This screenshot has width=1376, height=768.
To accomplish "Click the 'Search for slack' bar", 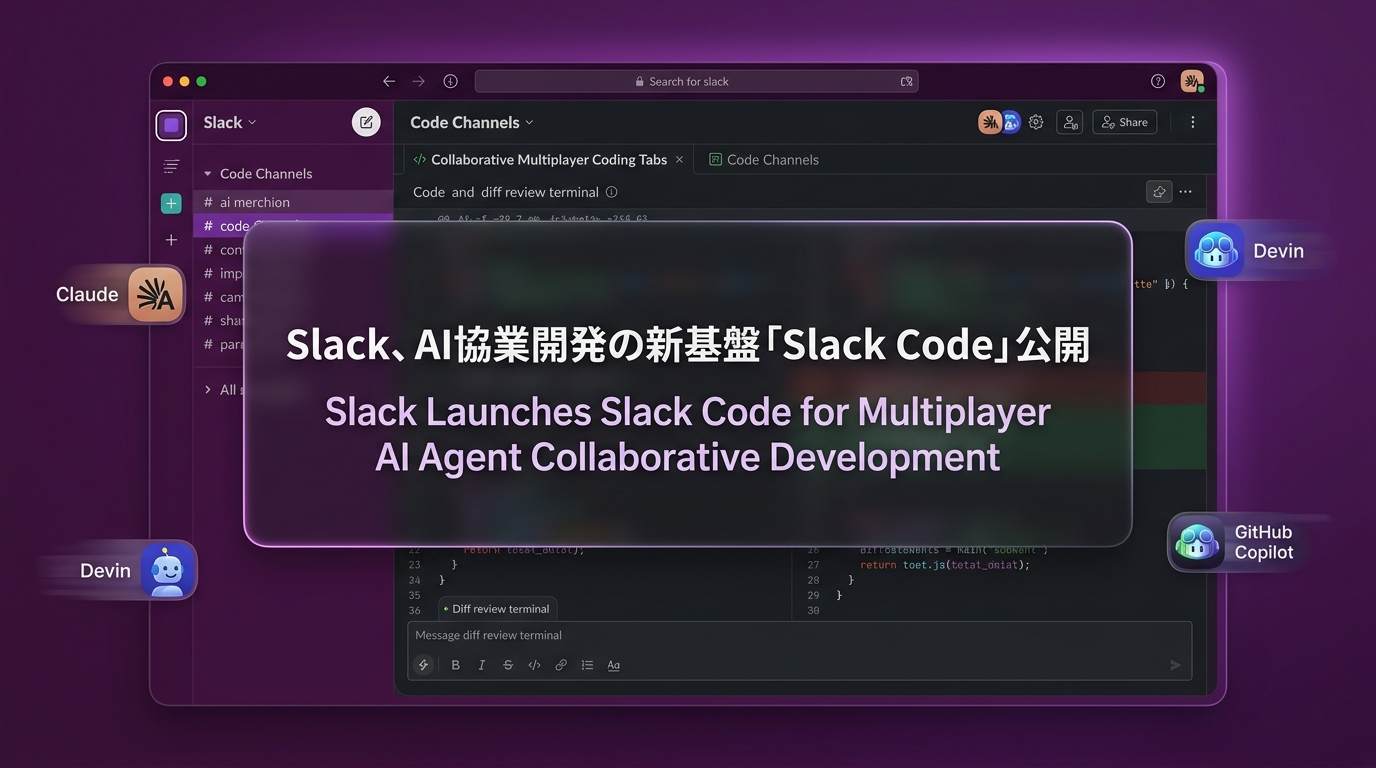I will pyautogui.click(x=696, y=81).
